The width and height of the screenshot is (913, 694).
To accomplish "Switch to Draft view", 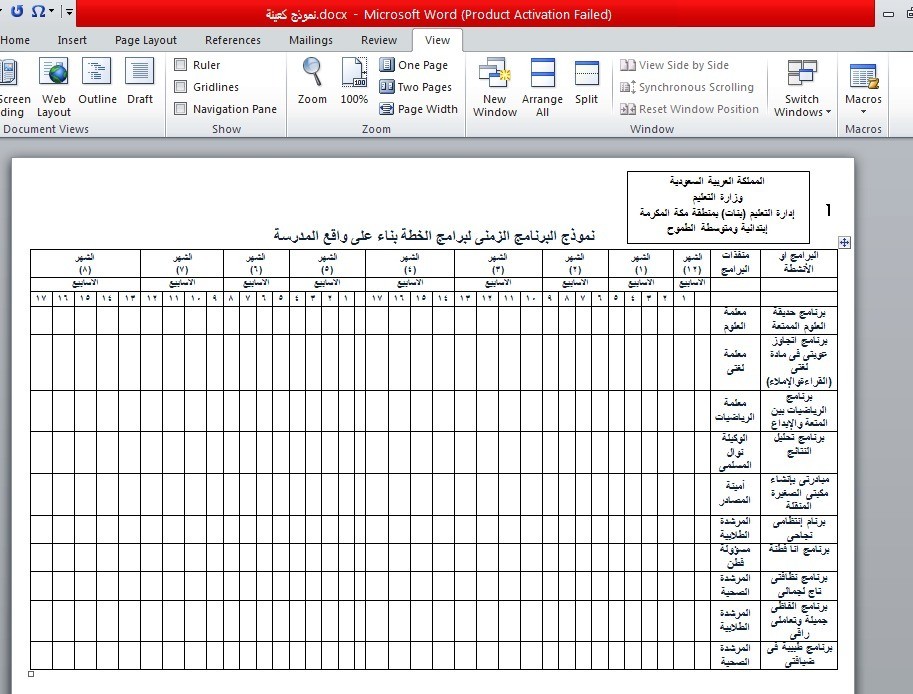I will tap(140, 82).
